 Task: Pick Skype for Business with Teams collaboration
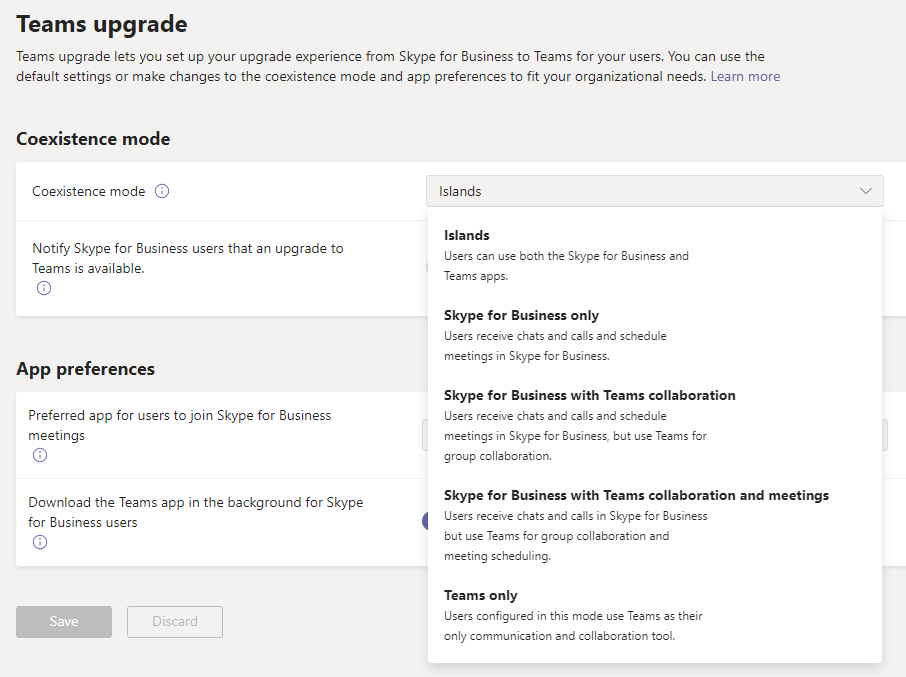click(x=655, y=425)
